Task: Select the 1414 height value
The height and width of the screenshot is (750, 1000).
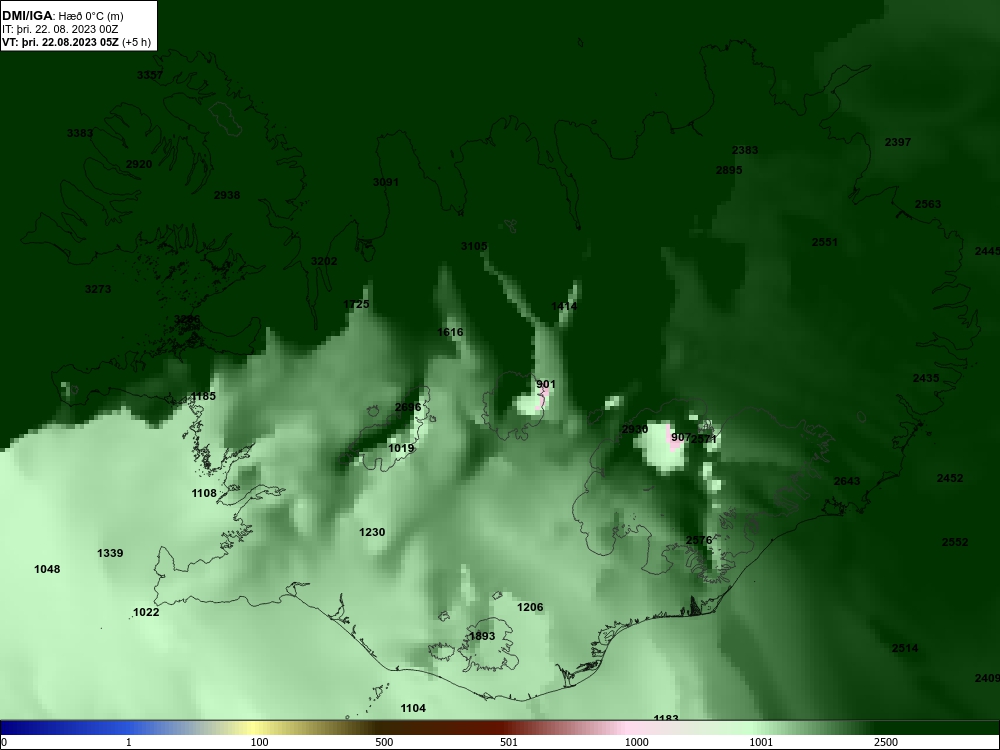Action: 564,306
